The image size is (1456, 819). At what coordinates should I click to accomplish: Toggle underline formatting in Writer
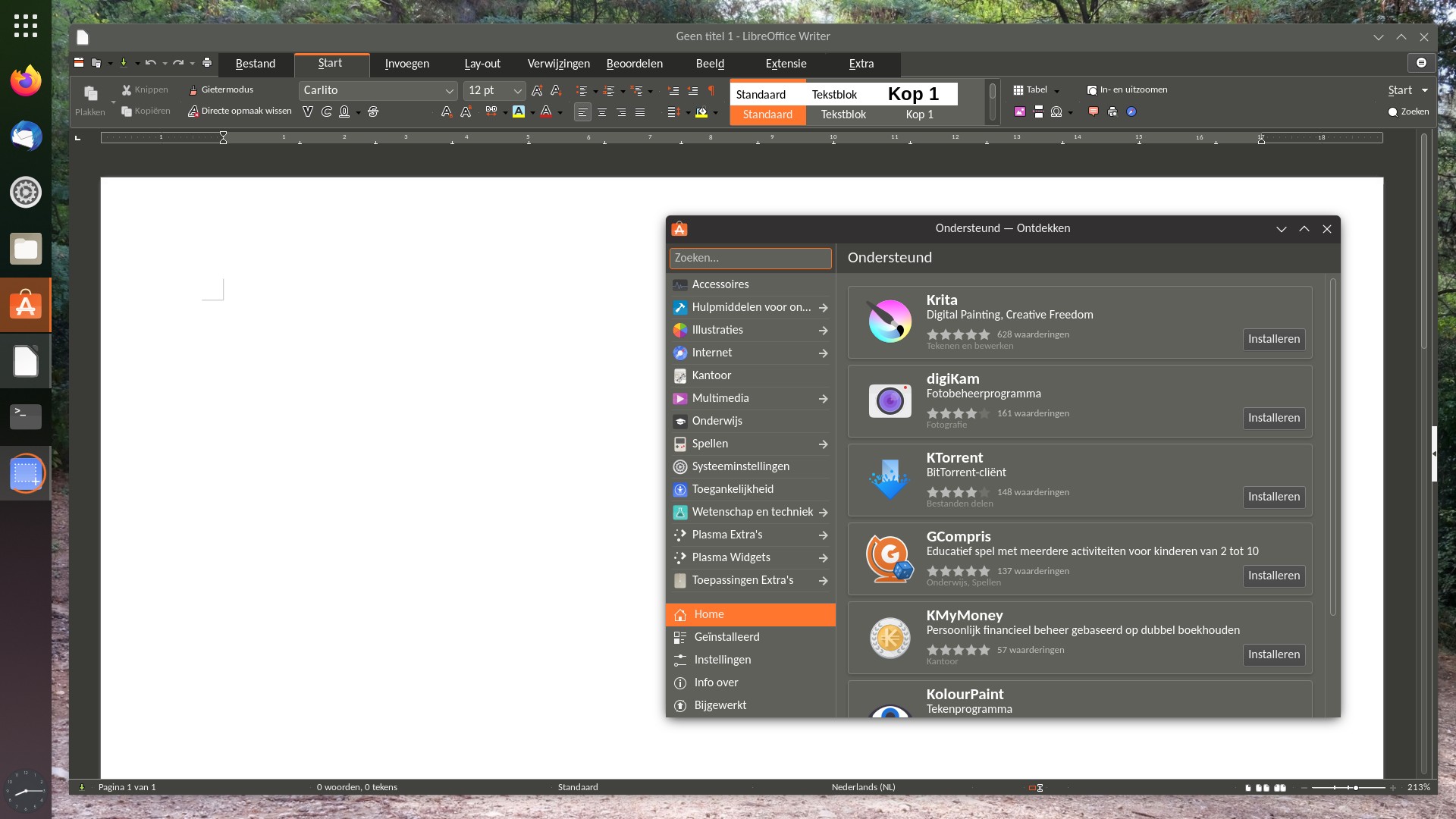pos(344,111)
